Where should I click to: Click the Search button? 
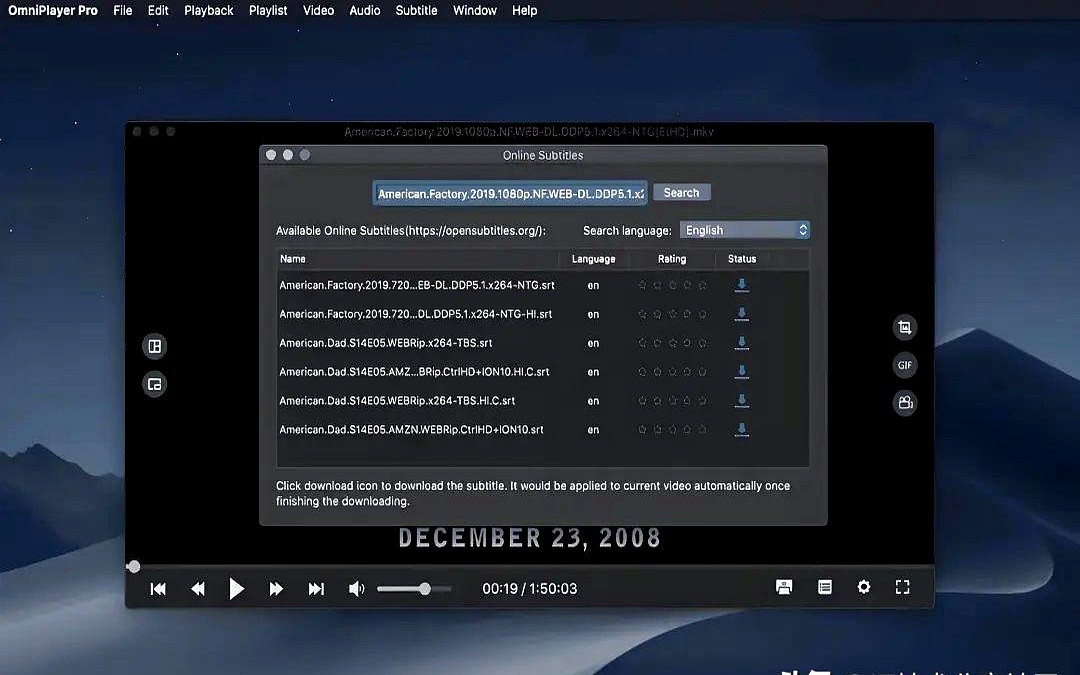[x=681, y=193]
